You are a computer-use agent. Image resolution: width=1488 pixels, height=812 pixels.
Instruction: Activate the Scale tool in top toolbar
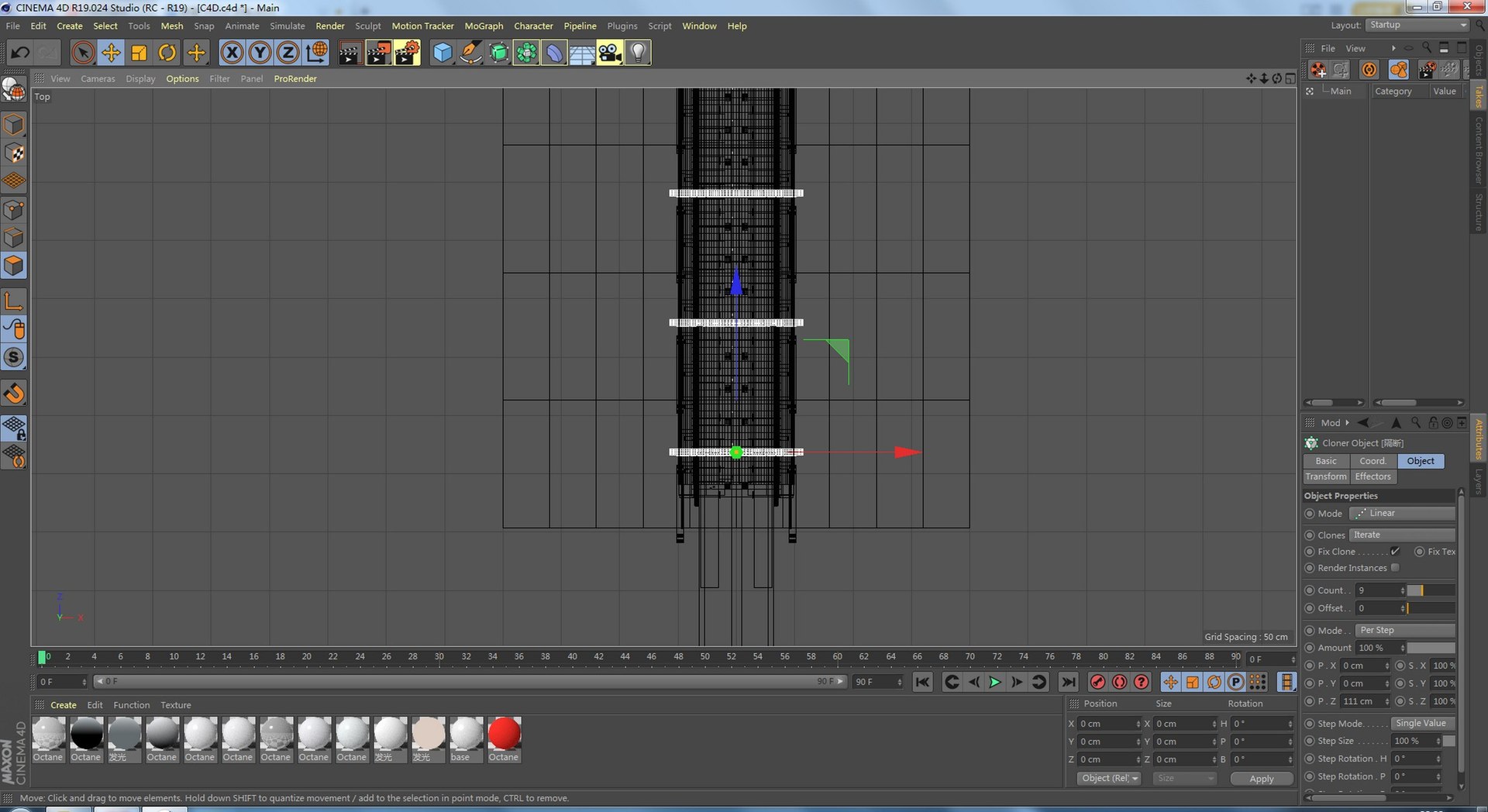139,53
